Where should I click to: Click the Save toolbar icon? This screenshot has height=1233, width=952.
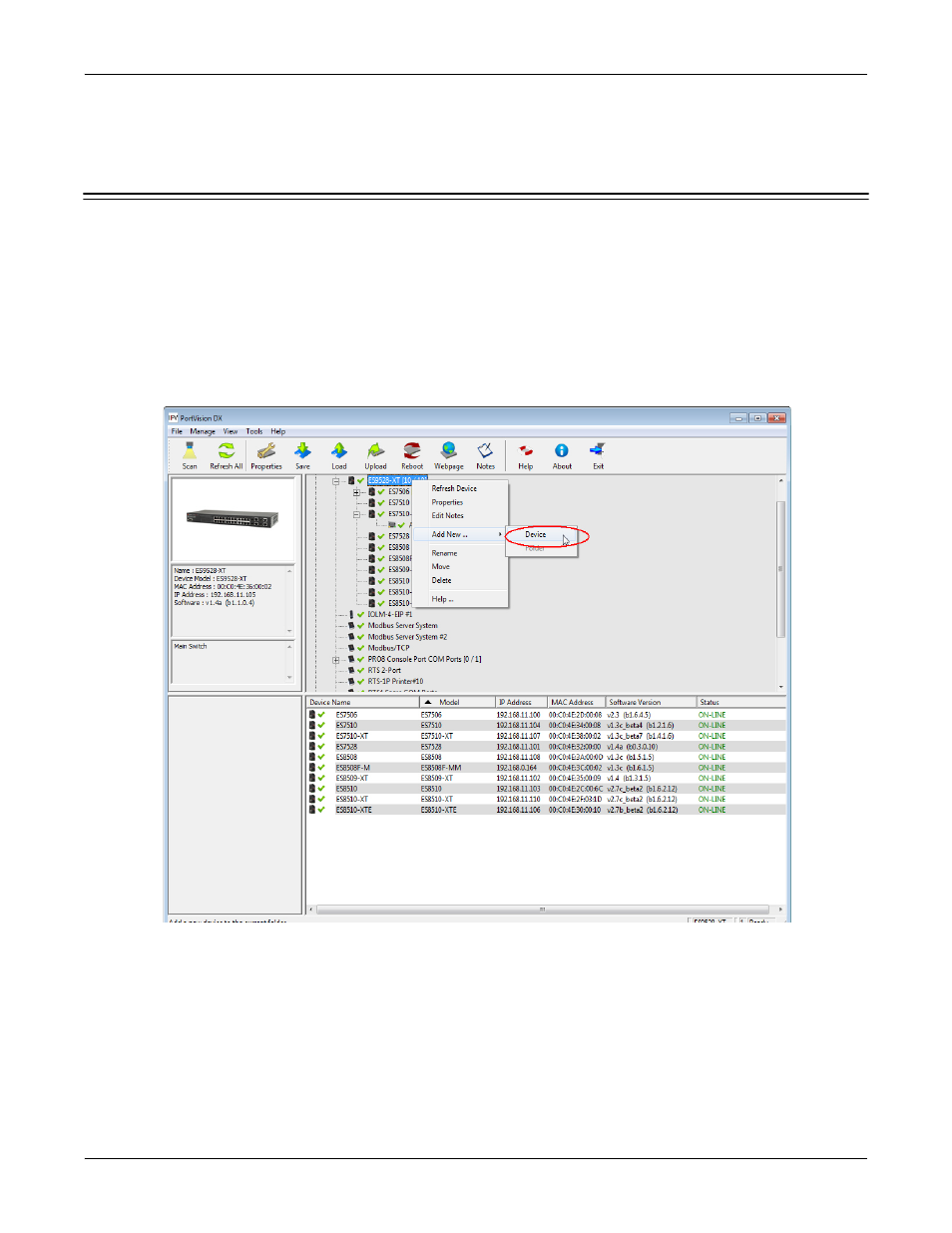tap(302, 456)
